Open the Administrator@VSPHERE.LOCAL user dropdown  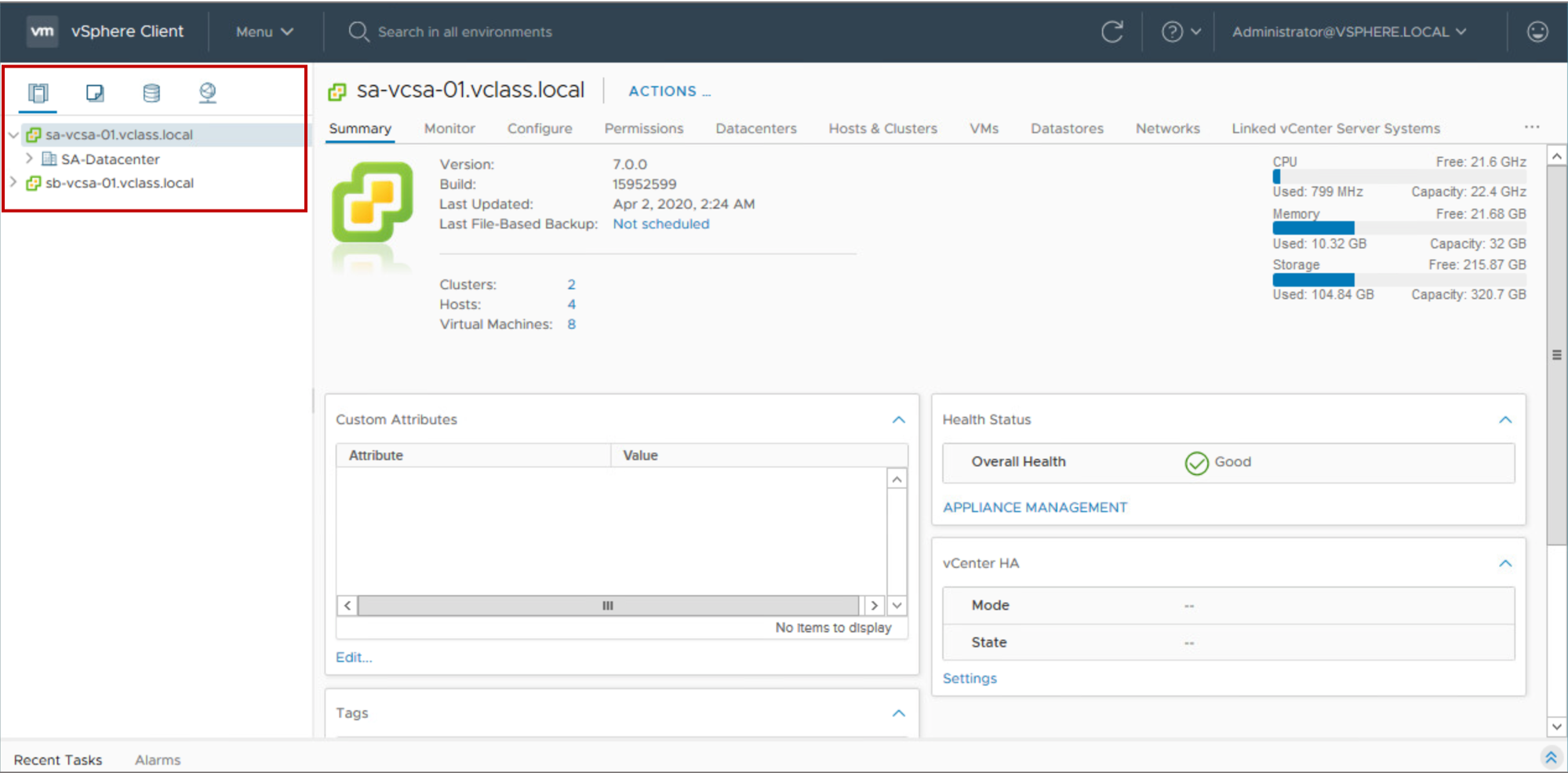point(1348,31)
